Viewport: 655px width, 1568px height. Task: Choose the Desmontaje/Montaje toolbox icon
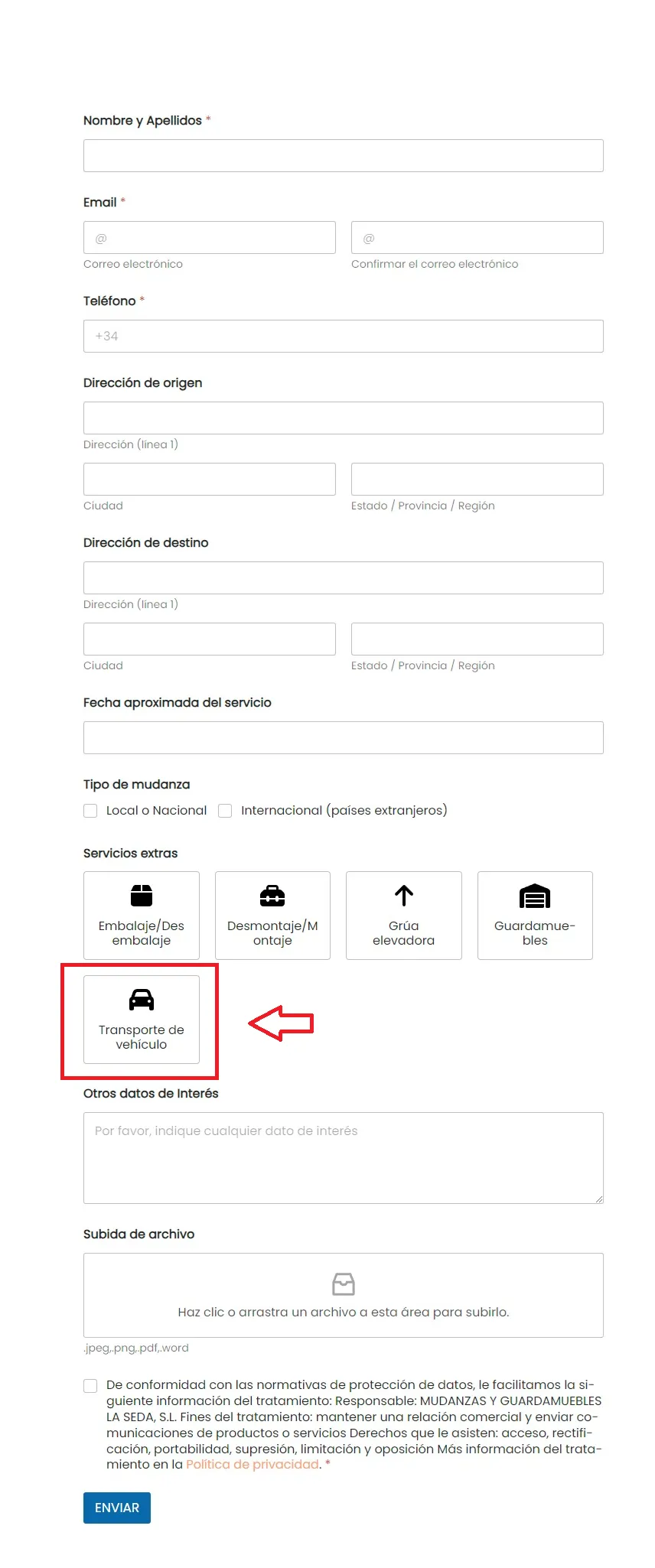click(272, 895)
